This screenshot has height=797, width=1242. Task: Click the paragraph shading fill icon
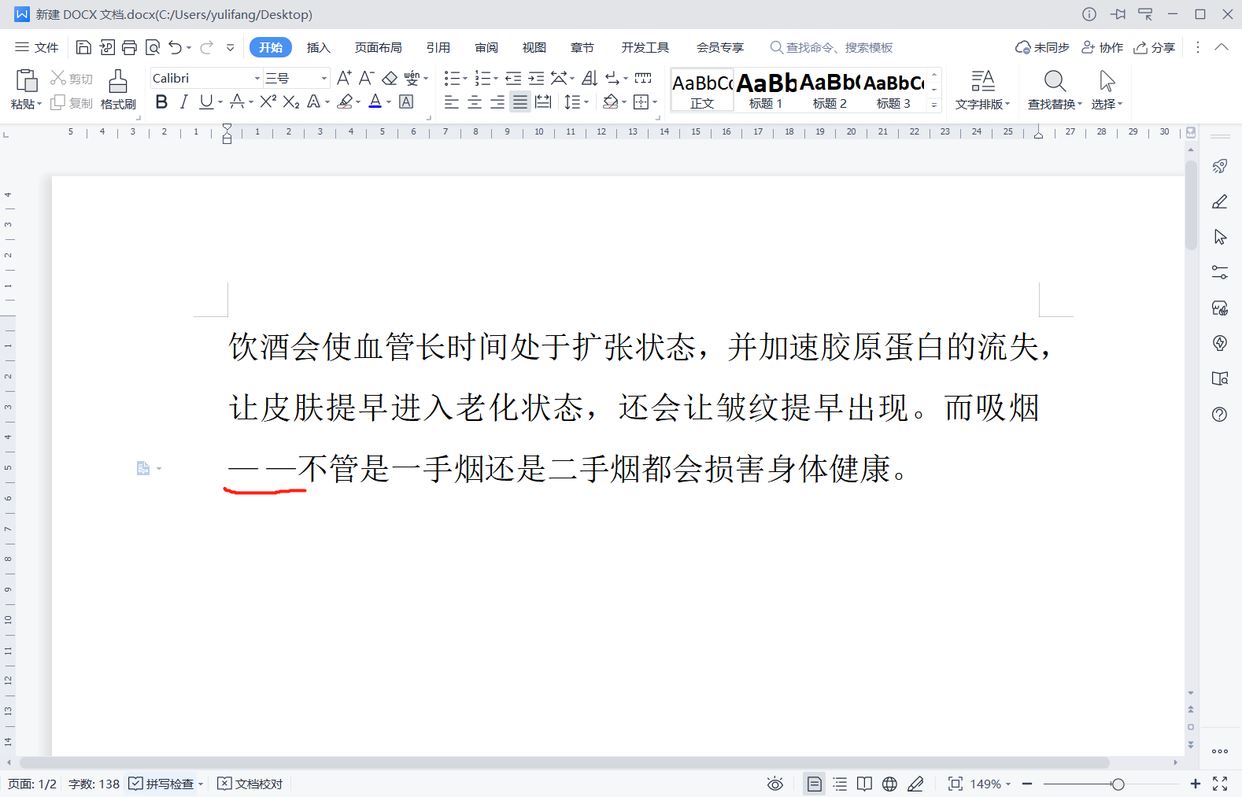click(610, 102)
